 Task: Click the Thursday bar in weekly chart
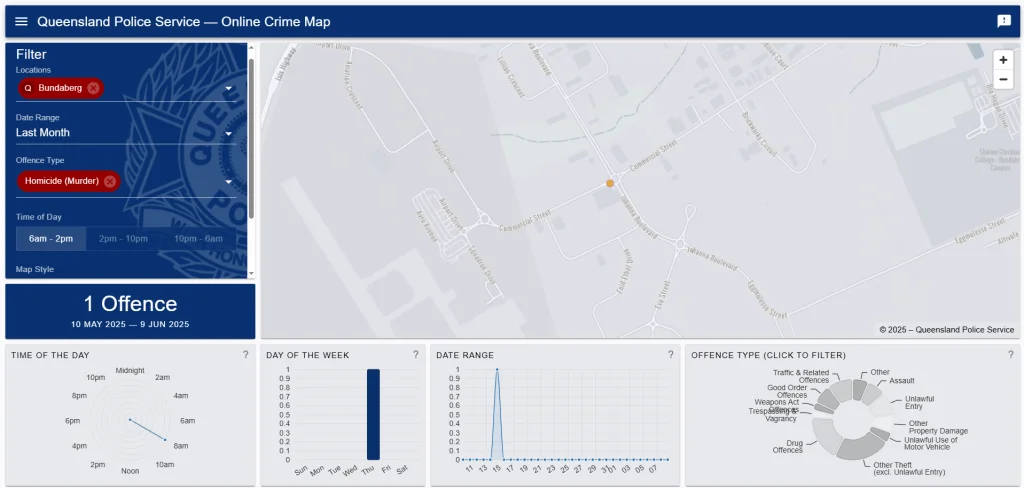(373, 414)
